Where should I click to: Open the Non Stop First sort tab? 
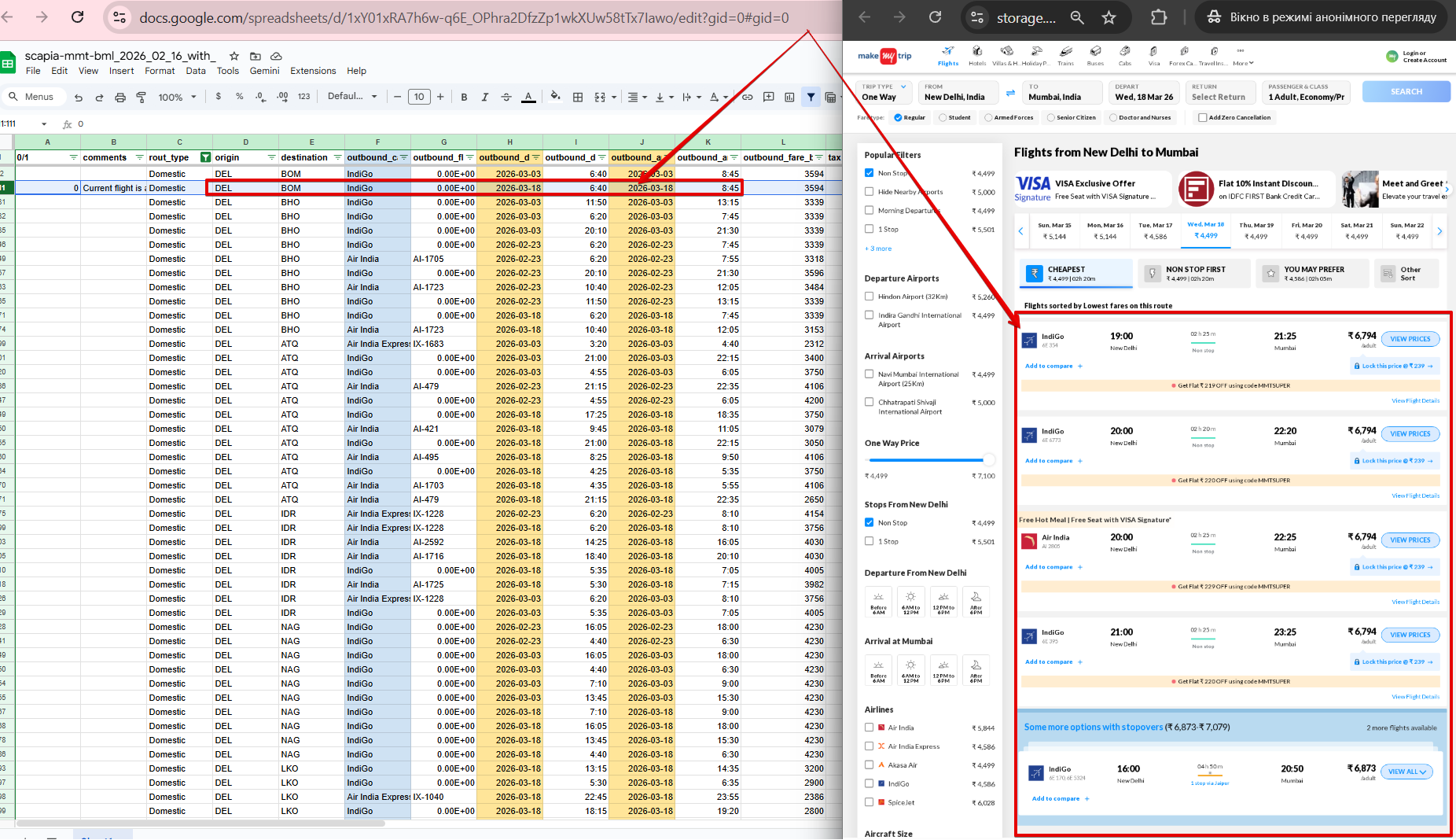[1195, 273]
